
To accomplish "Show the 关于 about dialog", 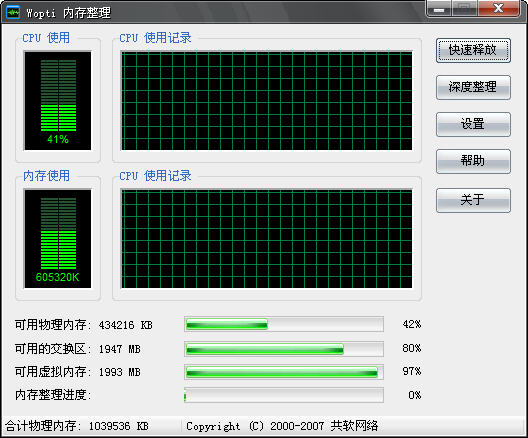I will click(x=473, y=200).
